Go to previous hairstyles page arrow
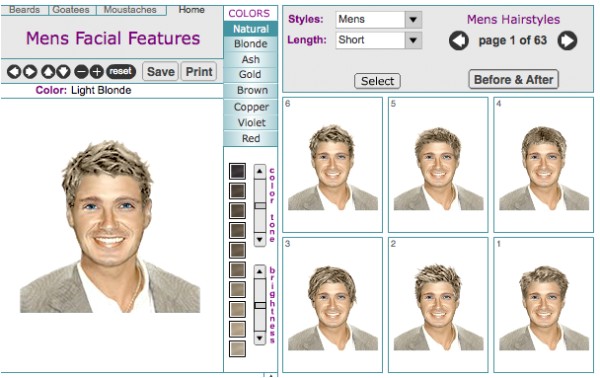Image resolution: width=600 pixels, height=378 pixels. click(x=459, y=41)
